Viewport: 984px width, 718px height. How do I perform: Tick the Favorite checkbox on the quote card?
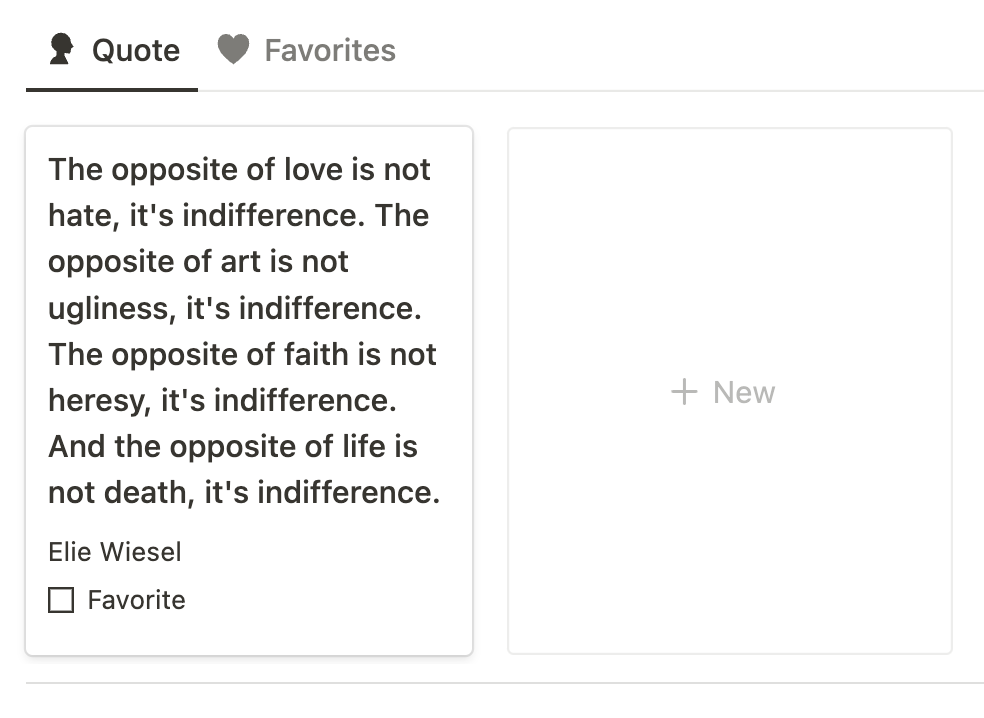(61, 600)
